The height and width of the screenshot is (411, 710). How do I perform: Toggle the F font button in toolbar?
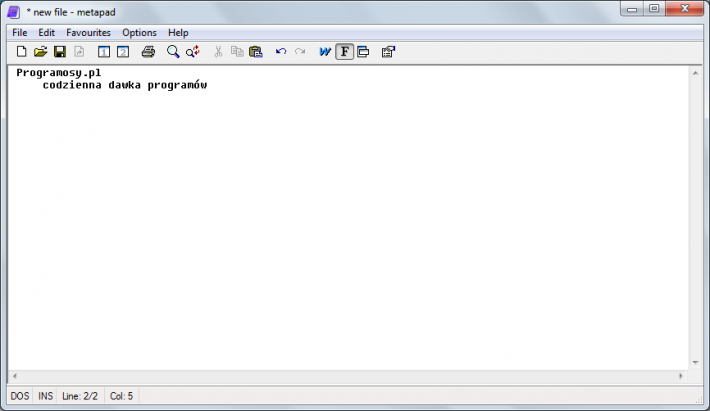coord(345,52)
